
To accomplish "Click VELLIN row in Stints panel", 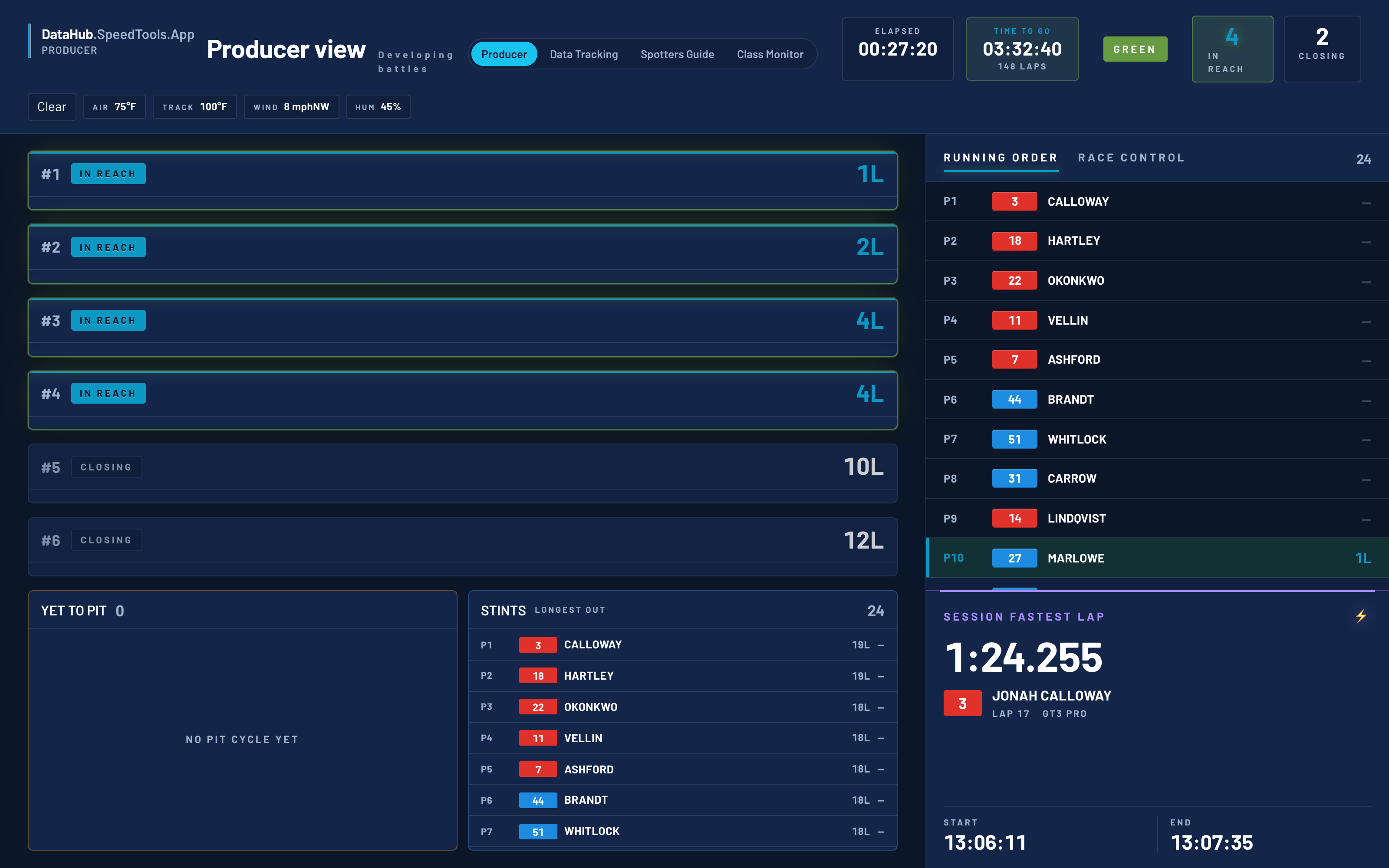I will 682,738.
